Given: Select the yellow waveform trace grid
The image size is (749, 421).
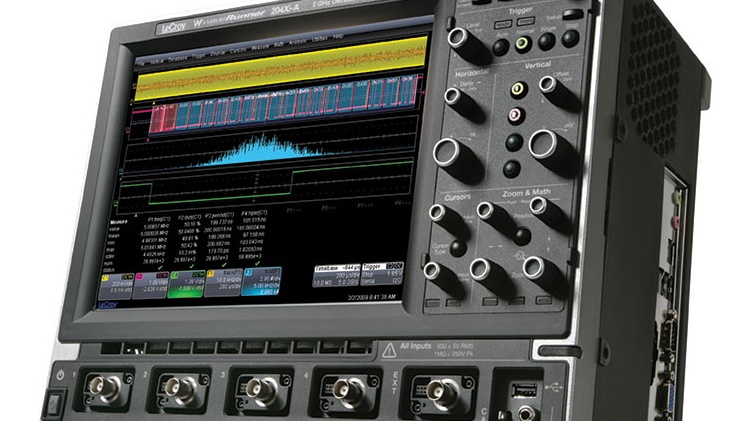Looking at the screenshot, I should point(280,68).
